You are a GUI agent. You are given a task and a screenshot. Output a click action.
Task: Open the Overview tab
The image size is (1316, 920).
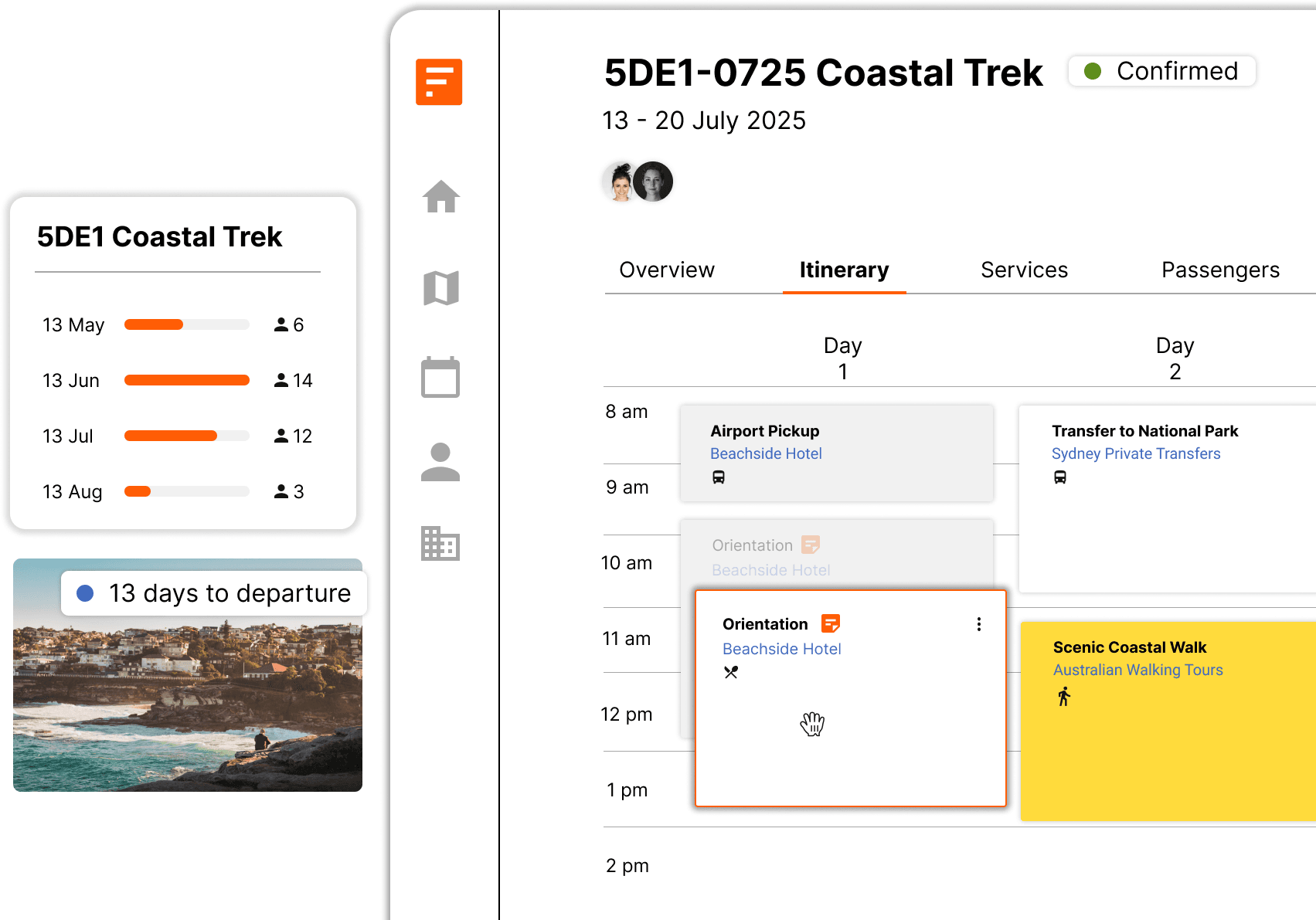tap(666, 270)
